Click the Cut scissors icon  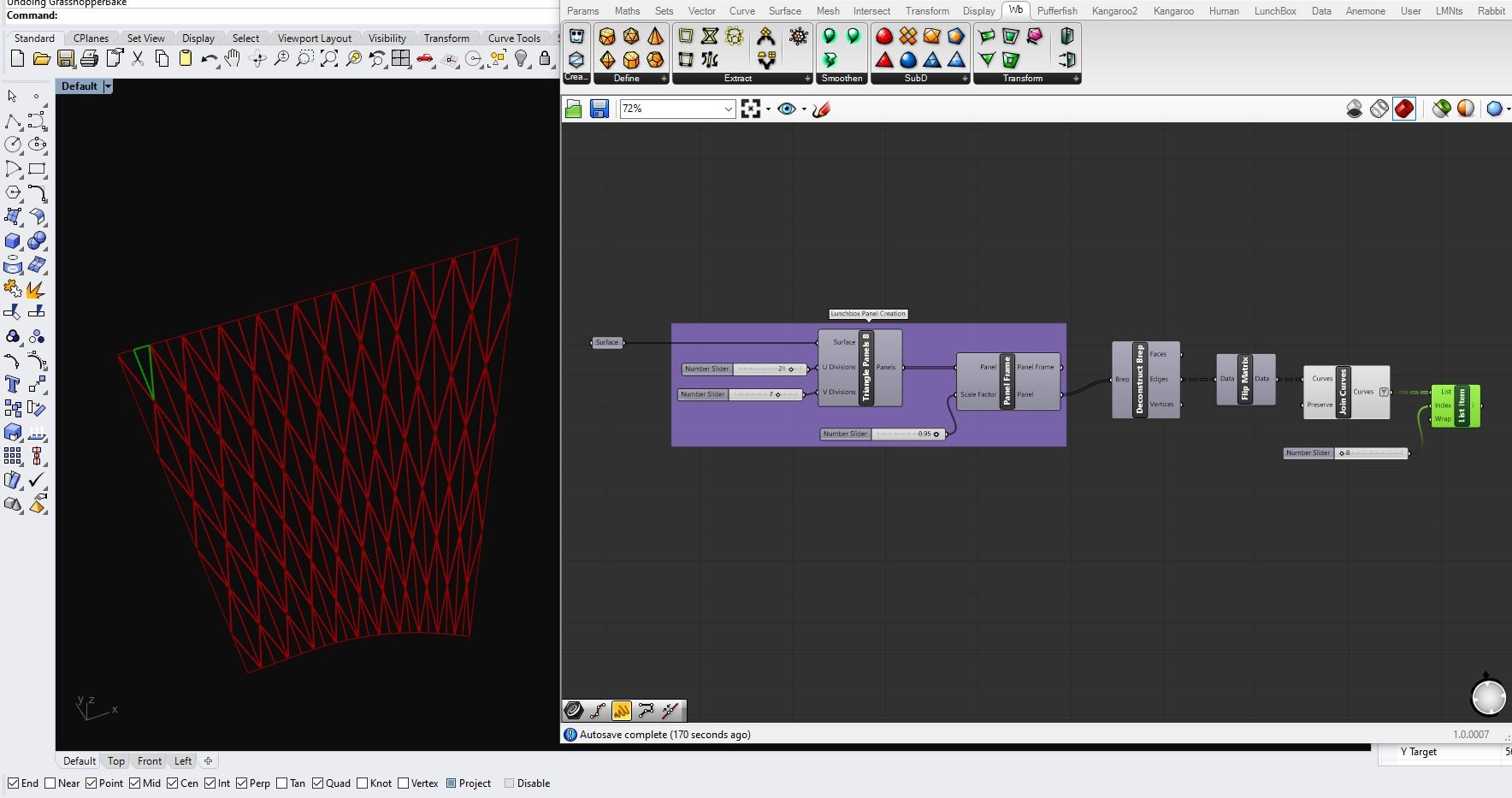[138, 58]
